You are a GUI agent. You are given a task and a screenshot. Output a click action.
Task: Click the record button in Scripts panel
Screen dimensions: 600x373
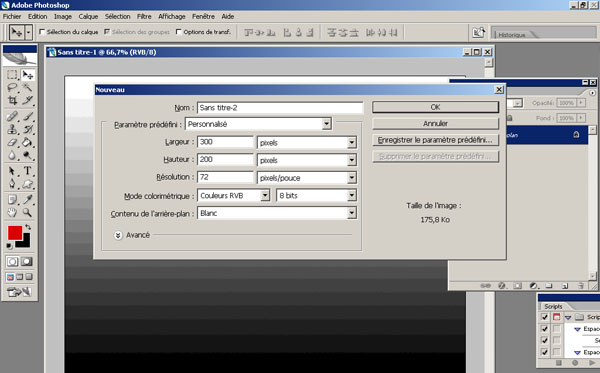coord(575,363)
